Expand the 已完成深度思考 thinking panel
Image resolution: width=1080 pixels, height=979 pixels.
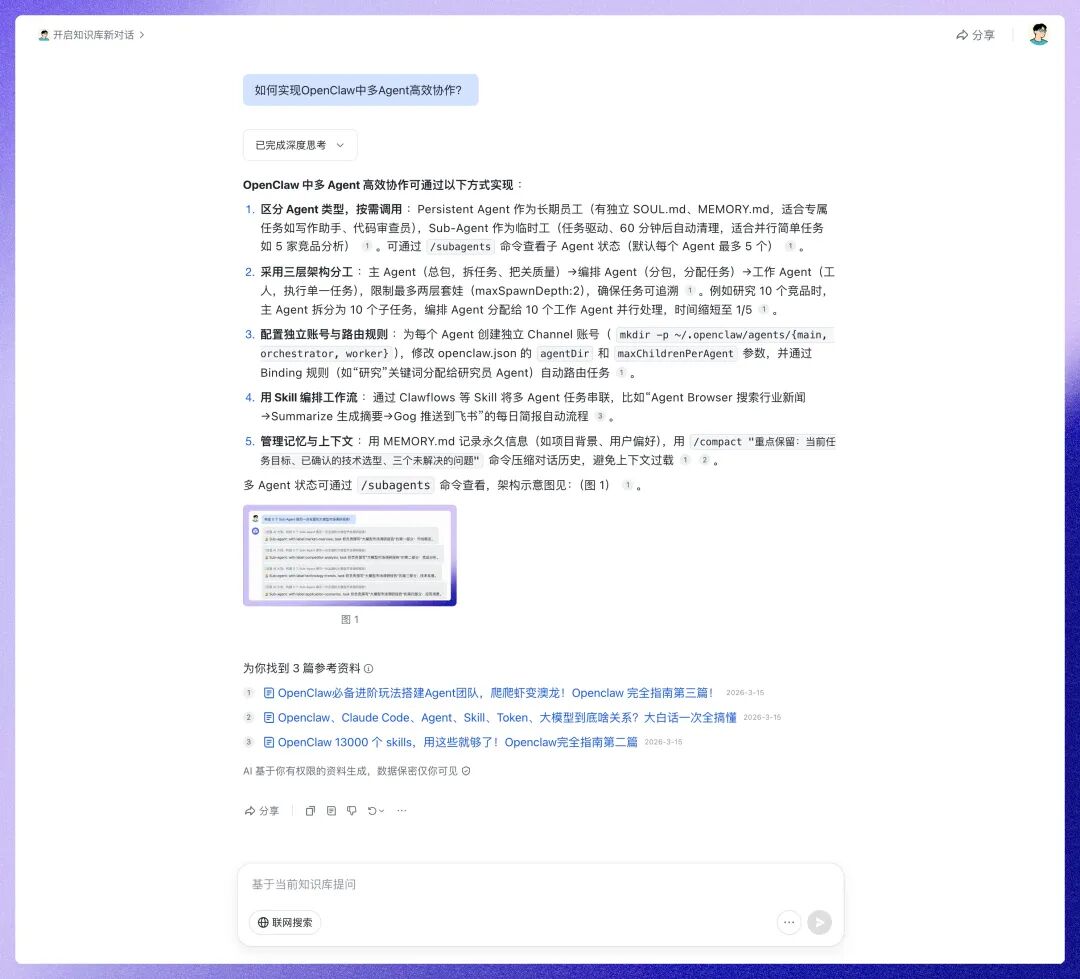pyautogui.click(x=299, y=144)
